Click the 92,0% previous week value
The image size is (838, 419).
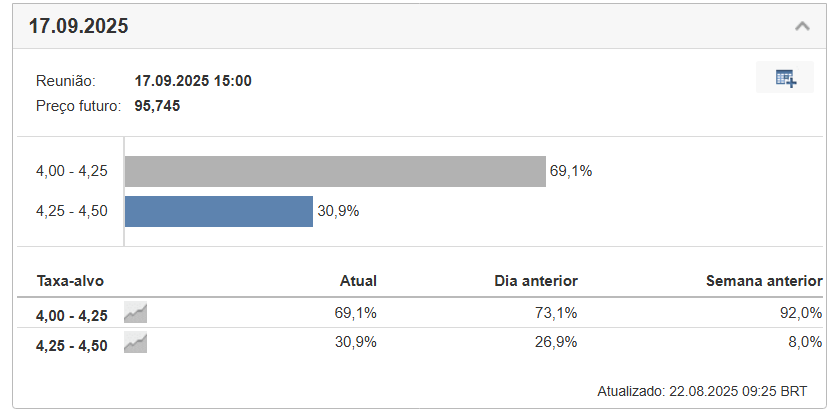point(801,313)
